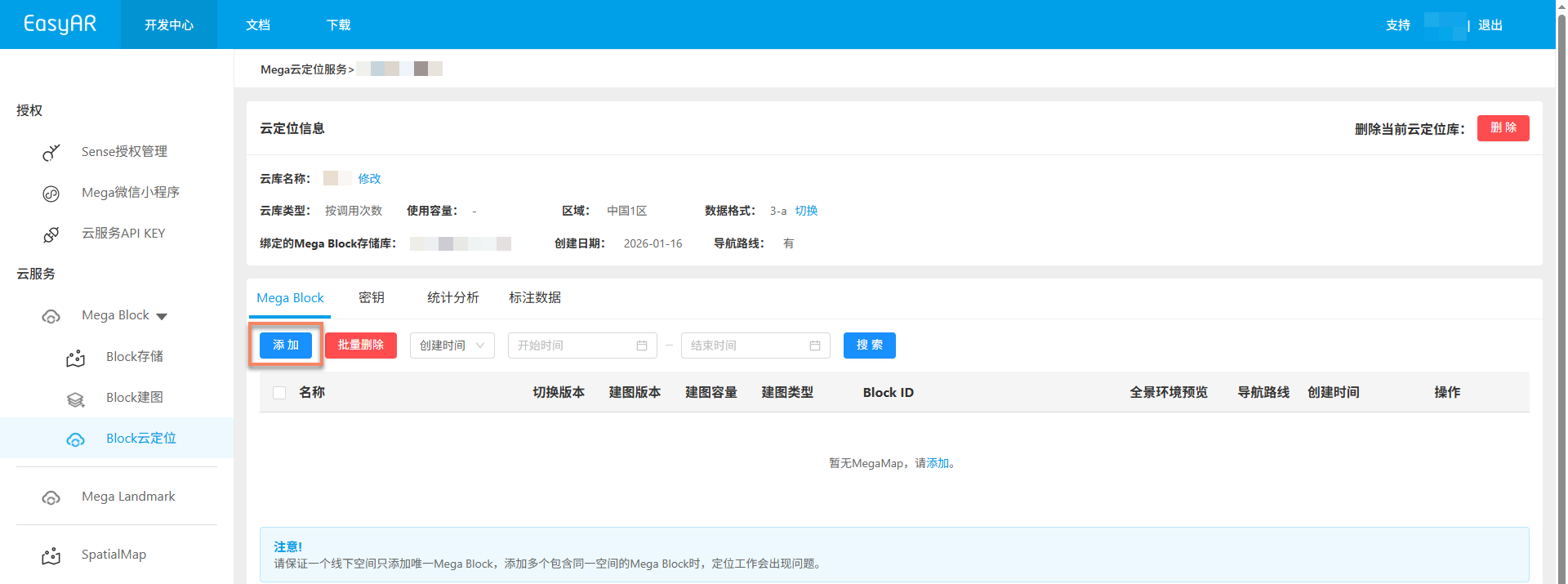
Task: Toggle the select-all checkbox in table header
Action: pos(279,393)
